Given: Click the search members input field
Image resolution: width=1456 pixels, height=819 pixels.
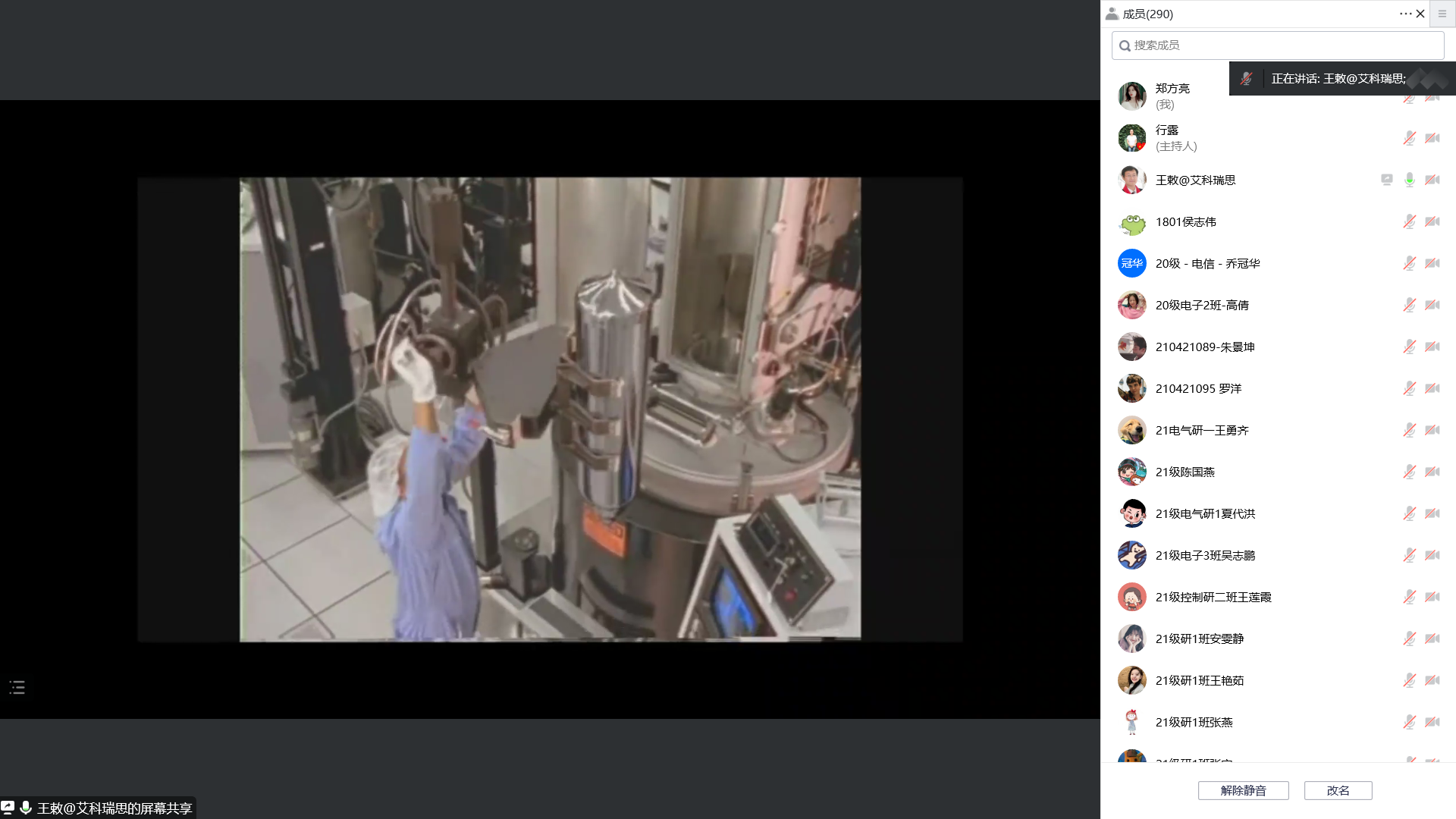Looking at the screenshot, I should [1278, 45].
